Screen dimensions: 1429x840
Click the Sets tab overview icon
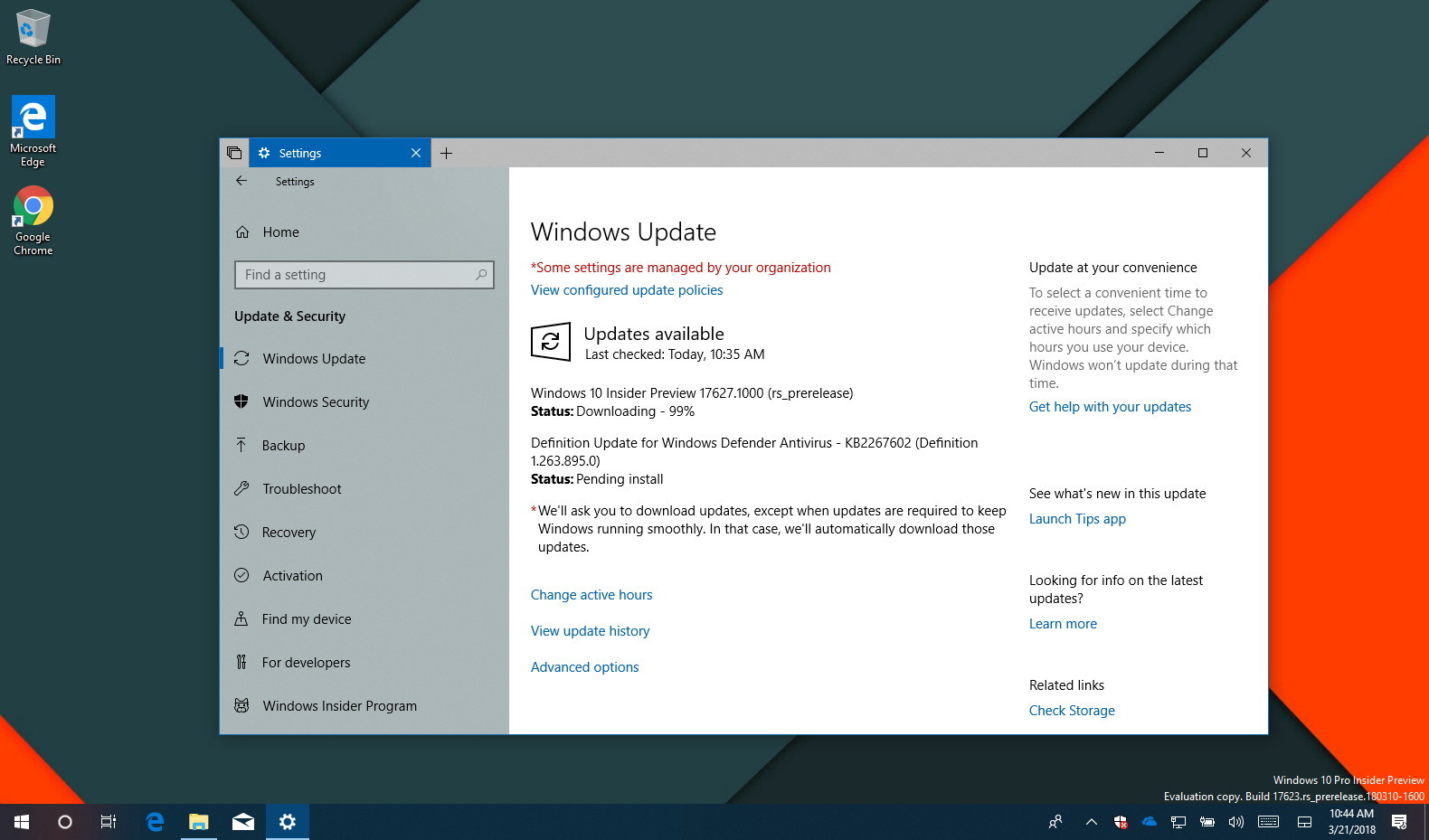pyautogui.click(x=234, y=153)
